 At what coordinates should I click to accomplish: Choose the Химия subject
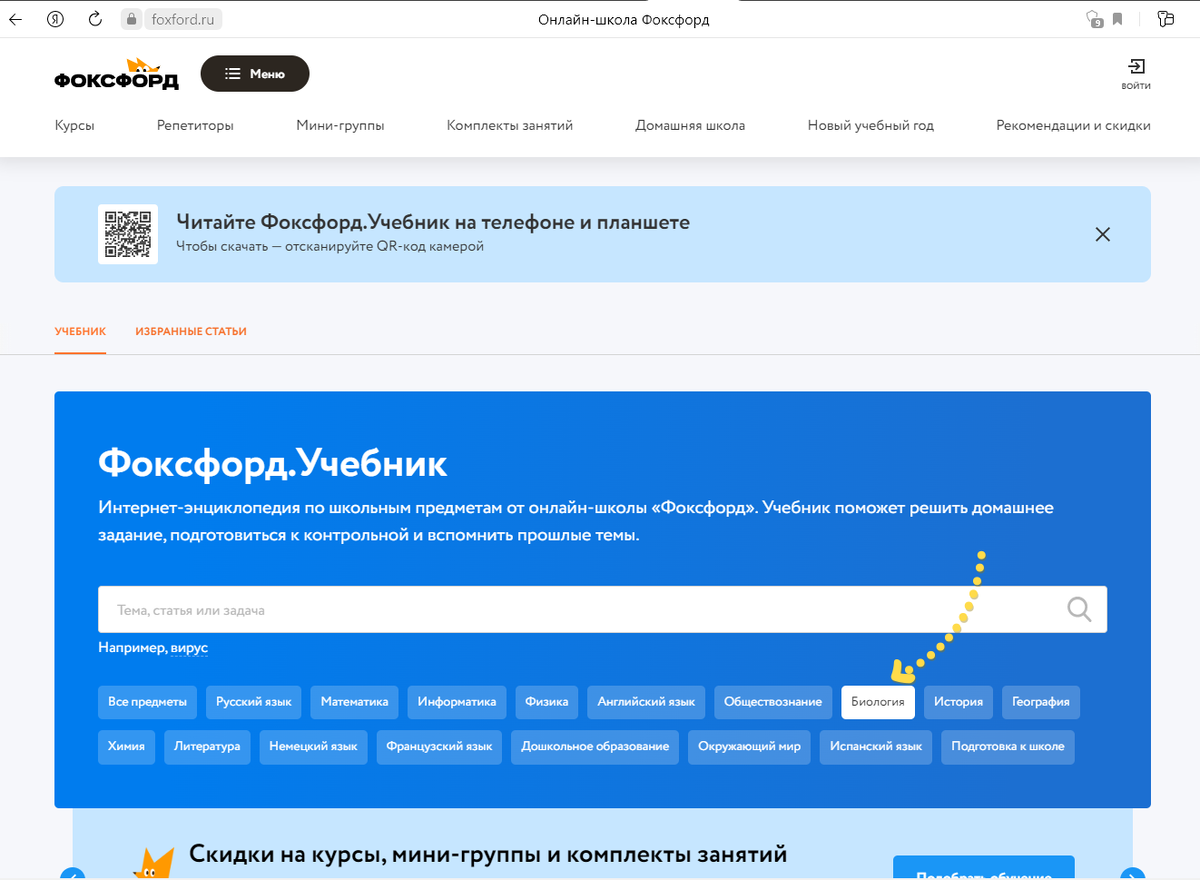click(127, 747)
